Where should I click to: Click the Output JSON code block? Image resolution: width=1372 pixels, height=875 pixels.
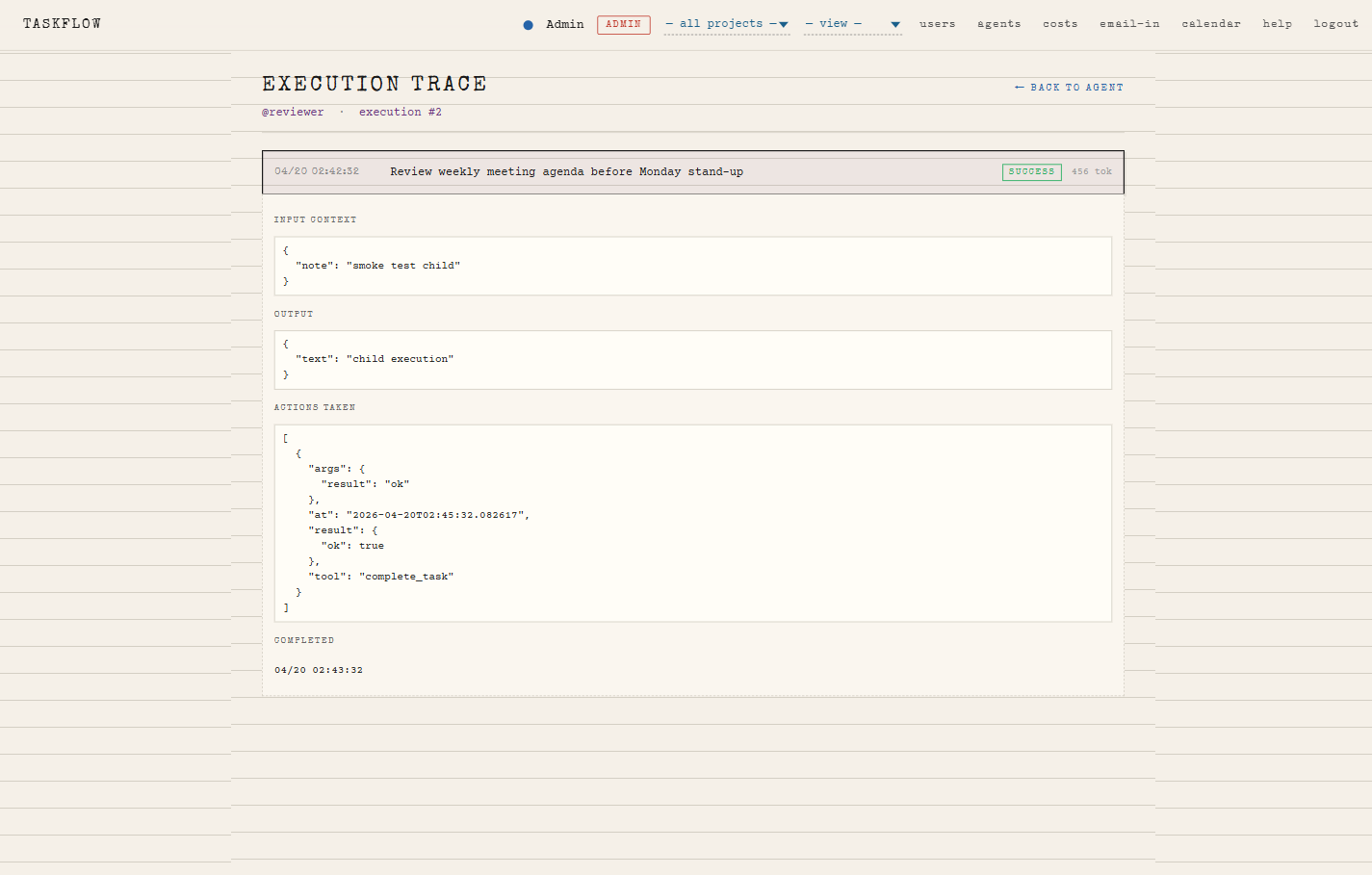pos(692,360)
